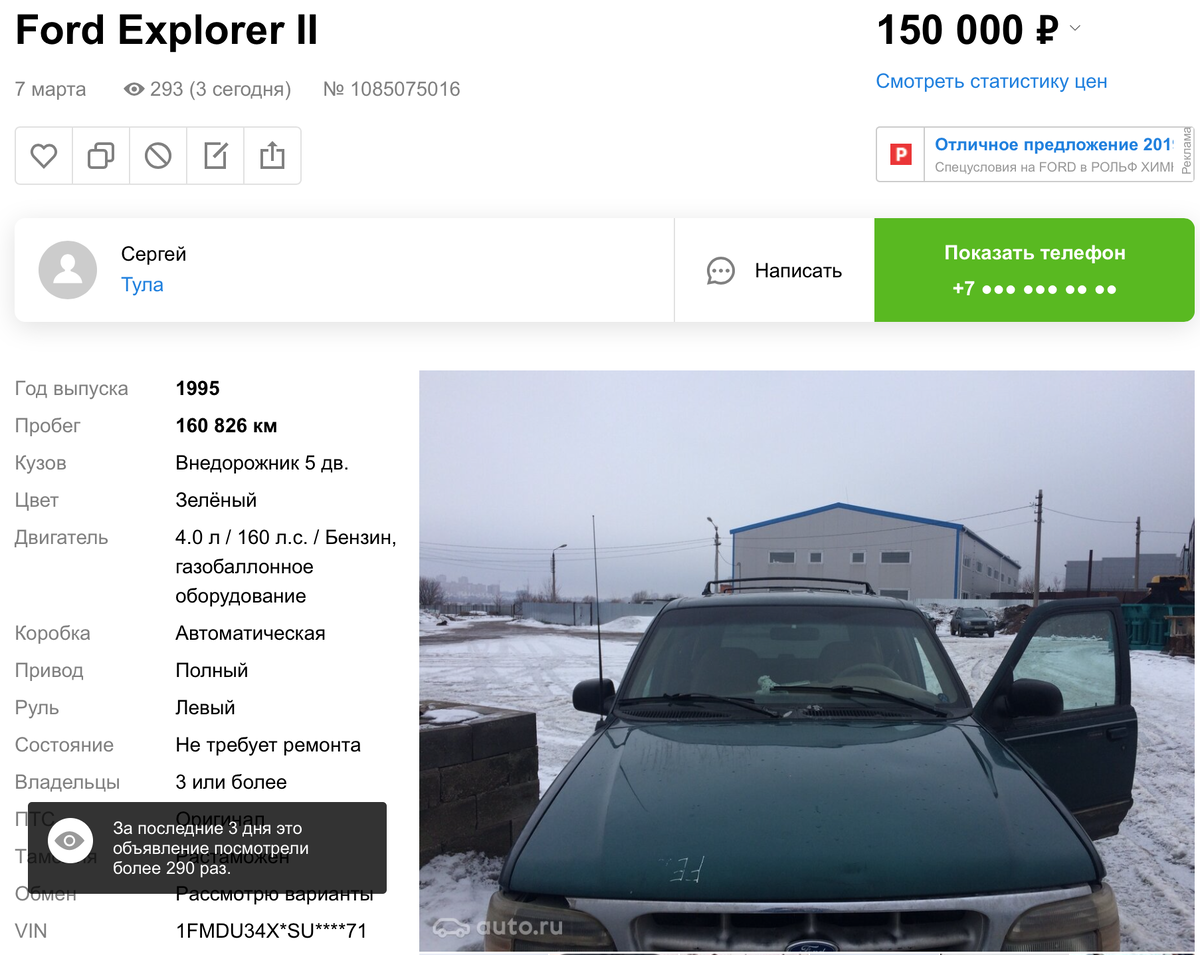Click the red Rolf logo in advertisement

(901, 155)
